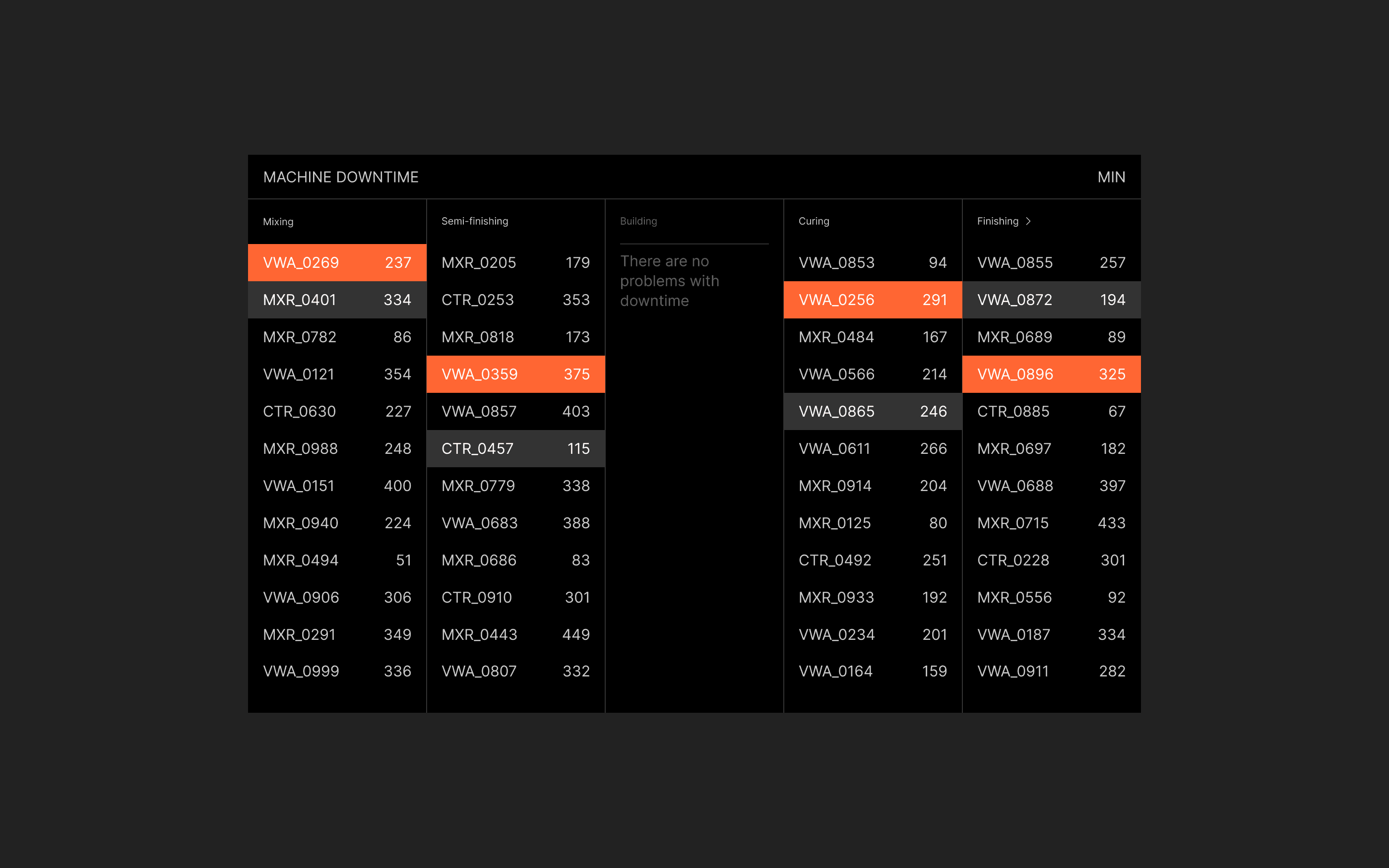
Task: Open orange VWA_0896 Finishing row
Action: (1051, 374)
